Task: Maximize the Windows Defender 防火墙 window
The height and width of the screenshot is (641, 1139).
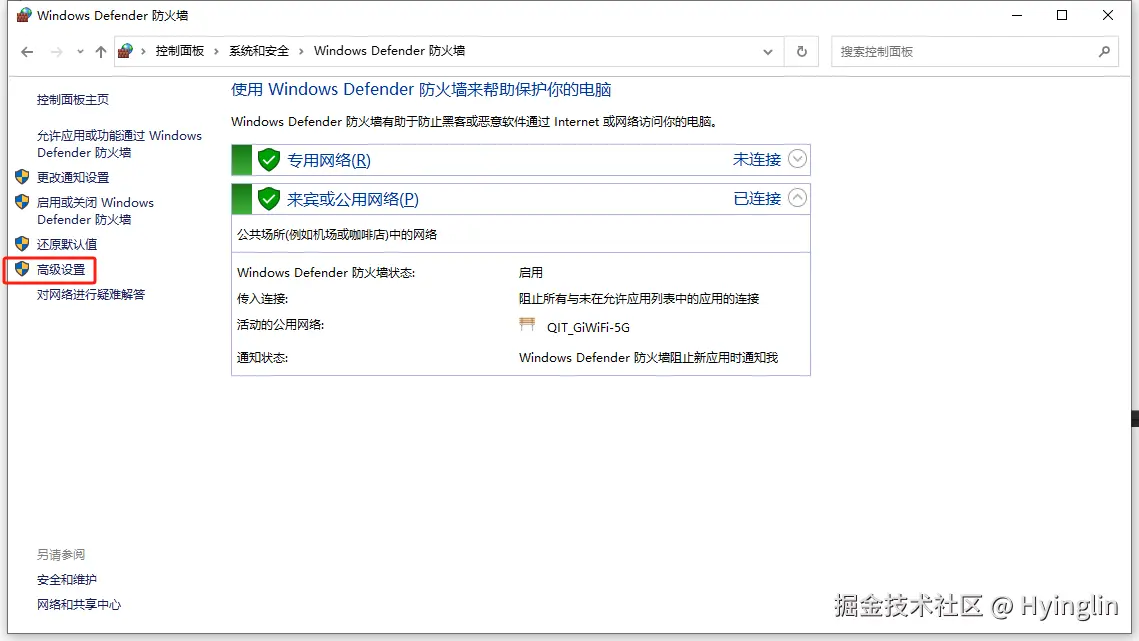Action: [x=1062, y=15]
